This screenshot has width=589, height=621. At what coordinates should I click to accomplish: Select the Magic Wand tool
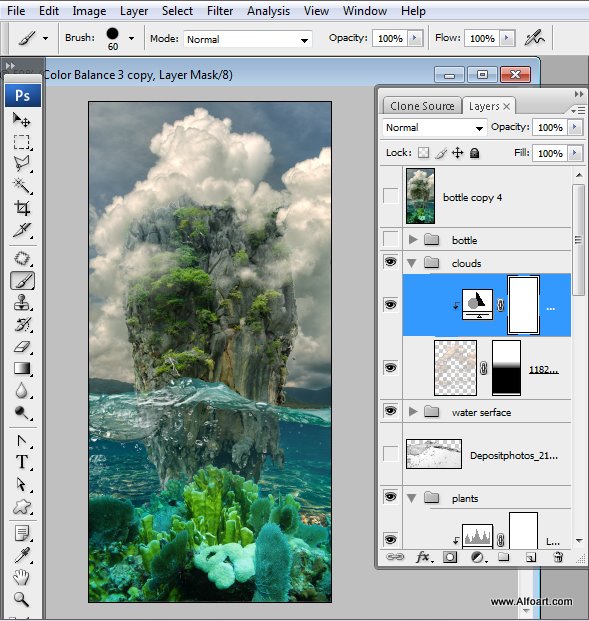point(22,185)
